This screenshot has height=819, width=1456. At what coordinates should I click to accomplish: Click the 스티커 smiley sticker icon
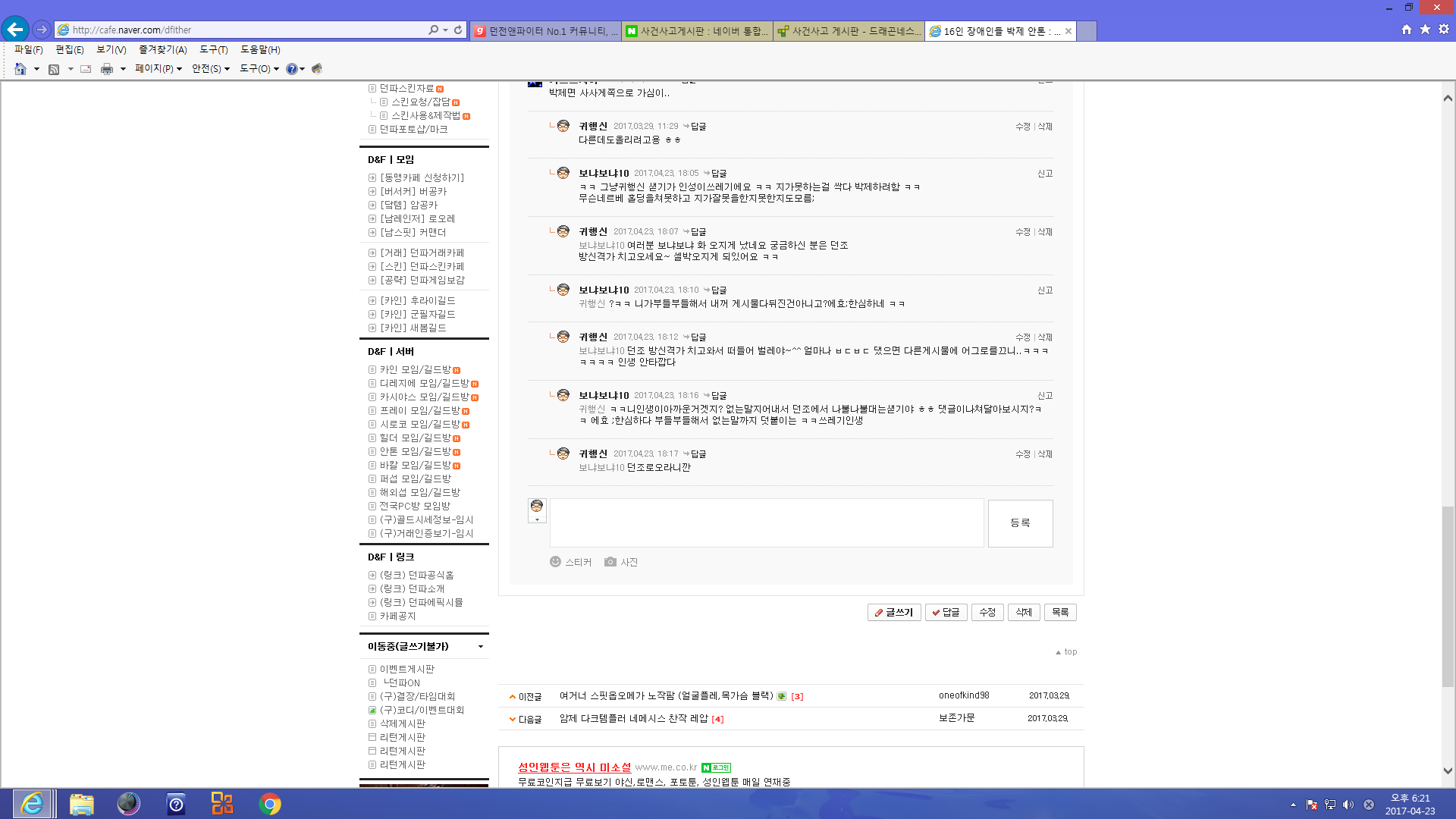point(555,562)
